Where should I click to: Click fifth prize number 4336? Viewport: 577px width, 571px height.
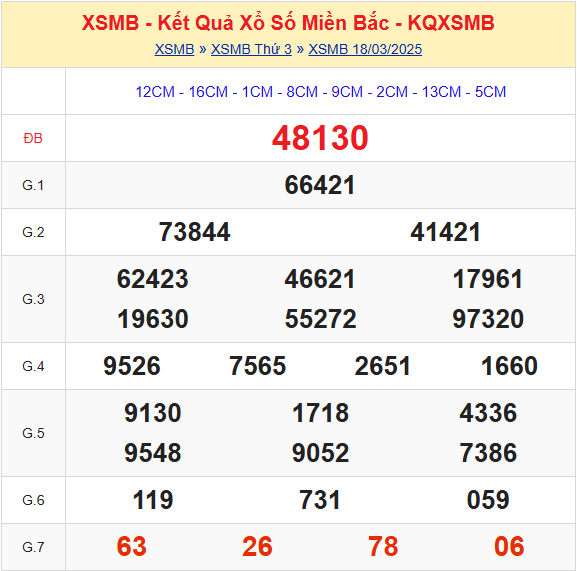[488, 413]
